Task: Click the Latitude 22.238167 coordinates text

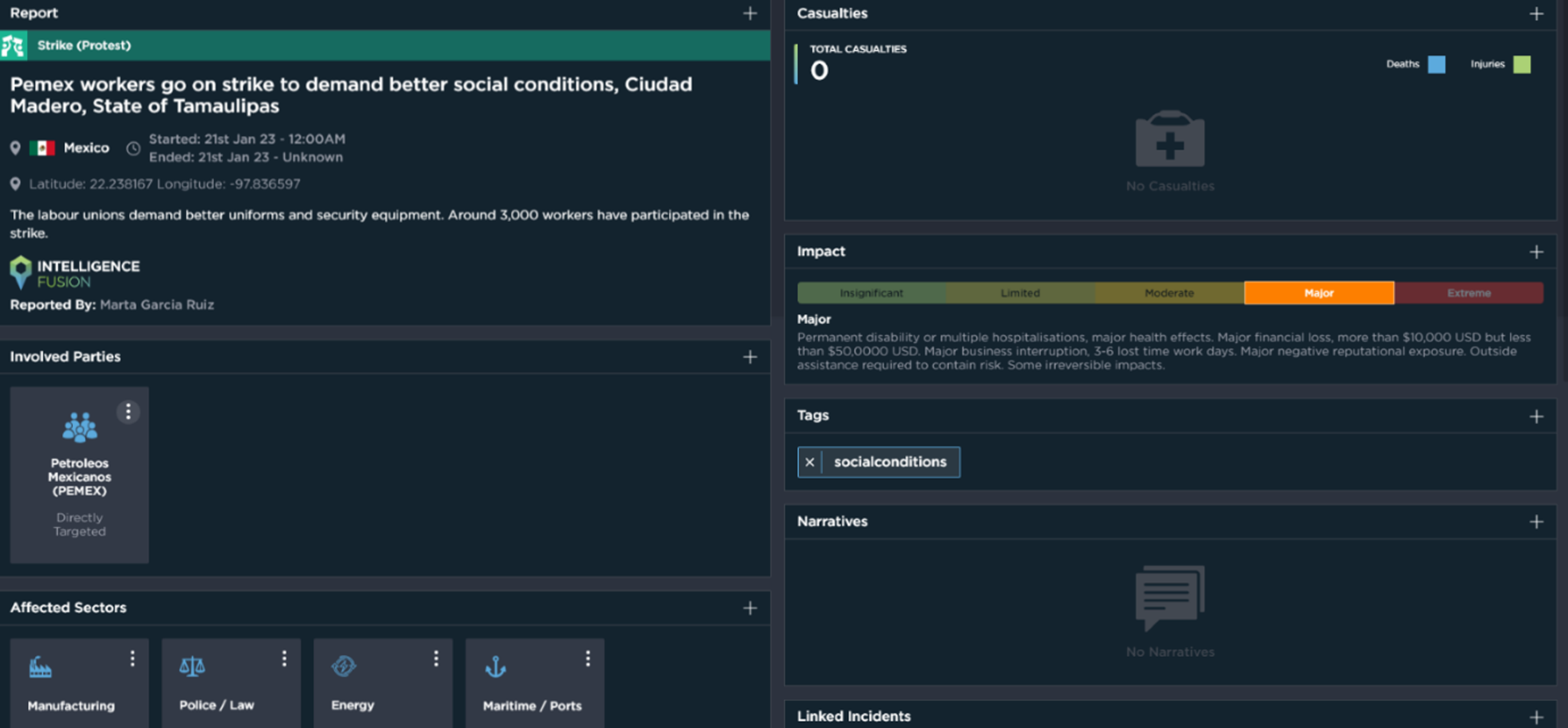Action: click(165, 184)
